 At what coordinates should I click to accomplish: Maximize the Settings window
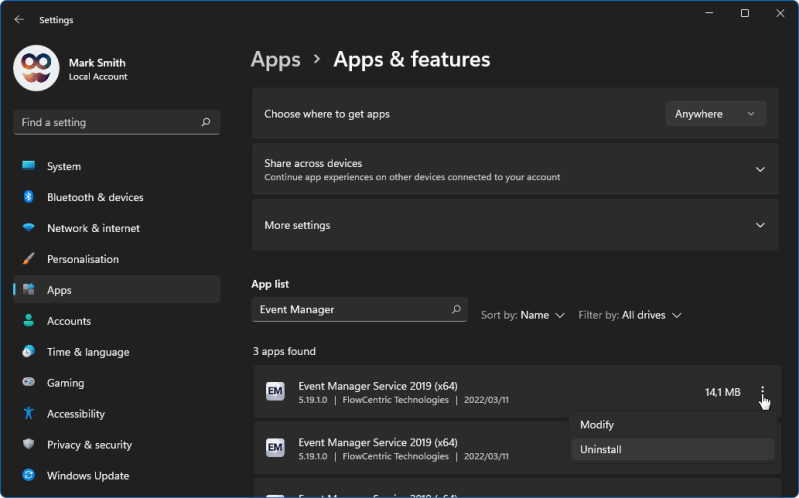(744, 13)
